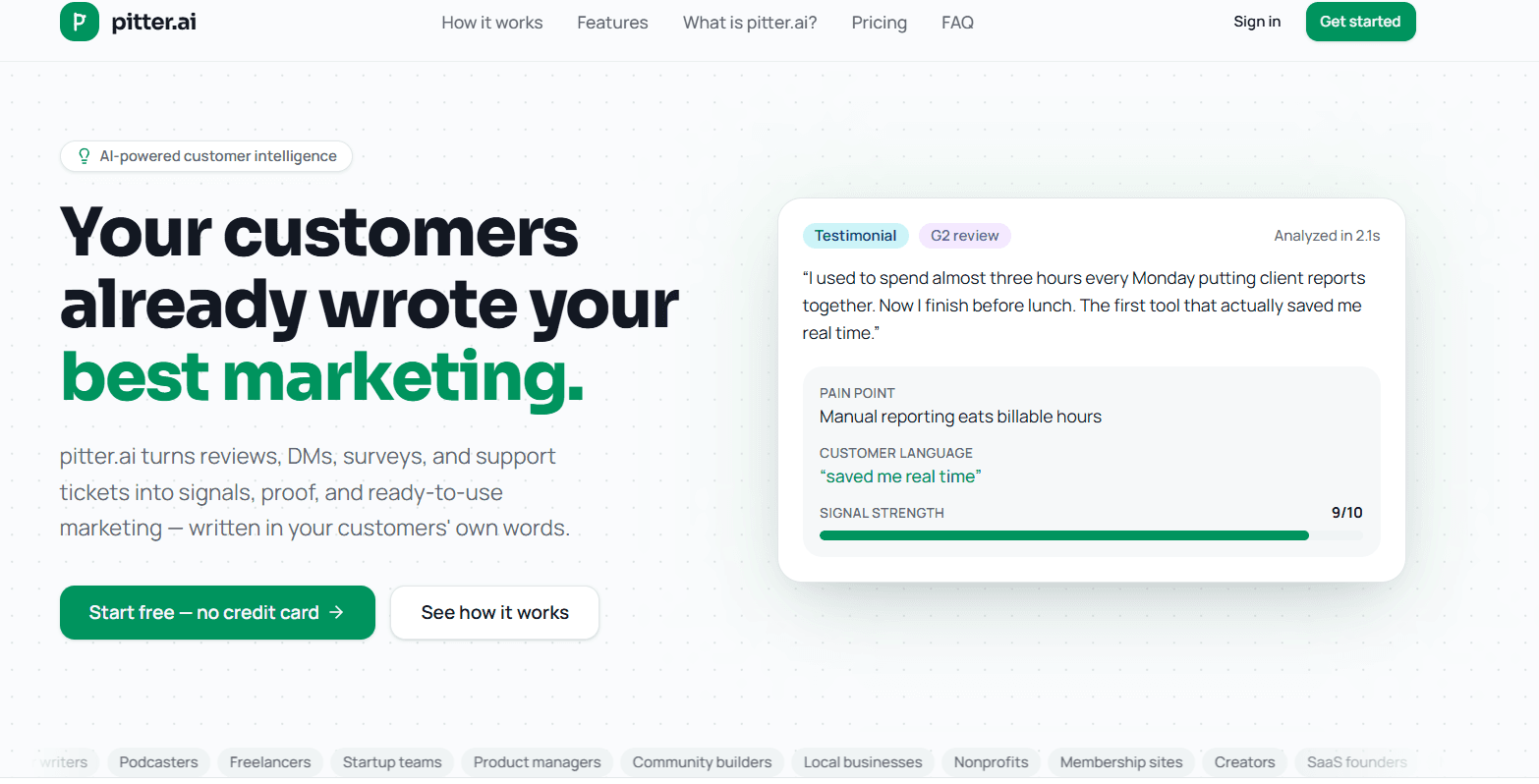Open the What is pitter.ai? section
1539x784 pixels.
tap(750, 23)
